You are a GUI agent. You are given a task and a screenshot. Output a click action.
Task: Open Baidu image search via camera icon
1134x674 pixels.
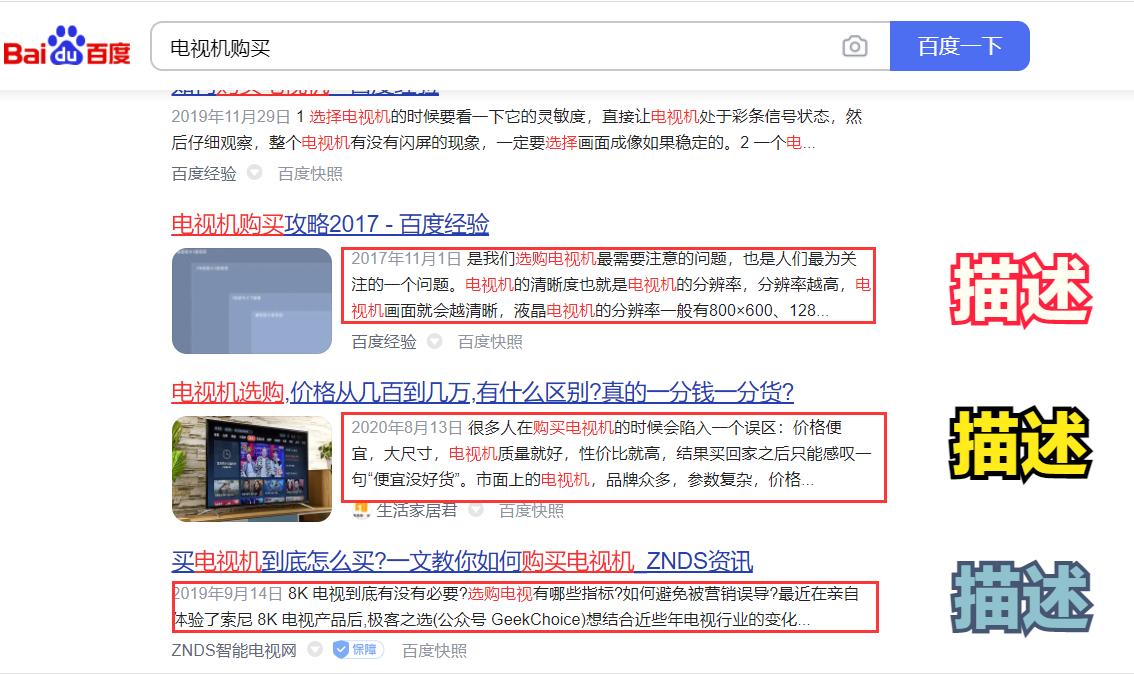tap(856, 46)
